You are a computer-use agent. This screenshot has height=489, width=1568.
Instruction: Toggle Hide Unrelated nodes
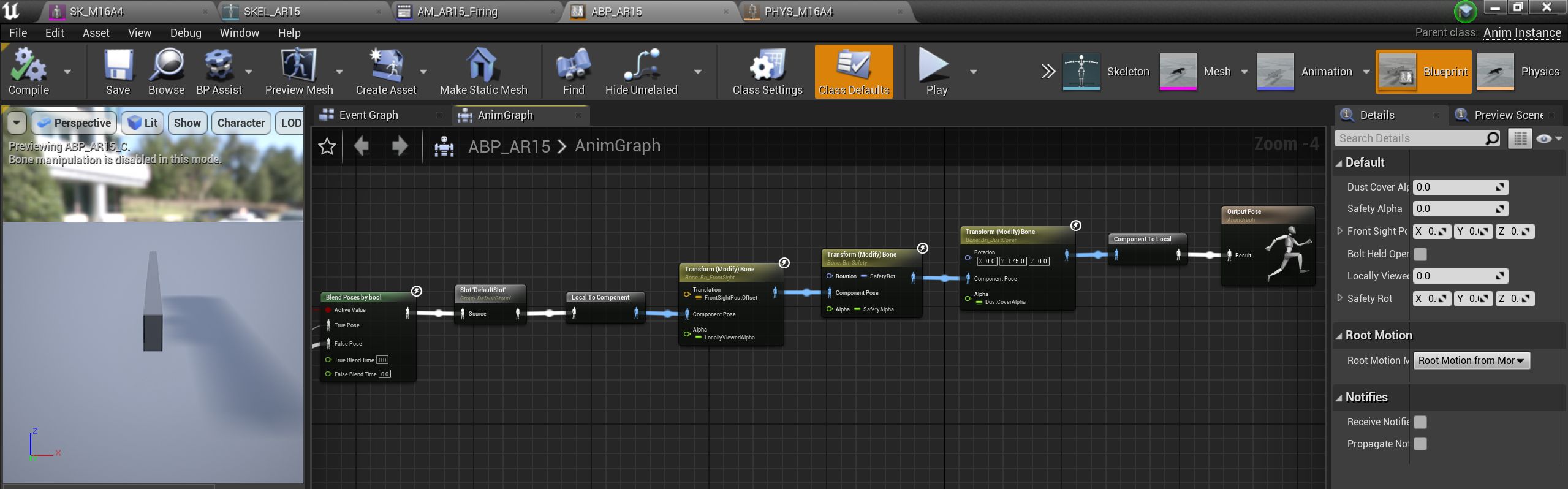[x=641, y=72]
